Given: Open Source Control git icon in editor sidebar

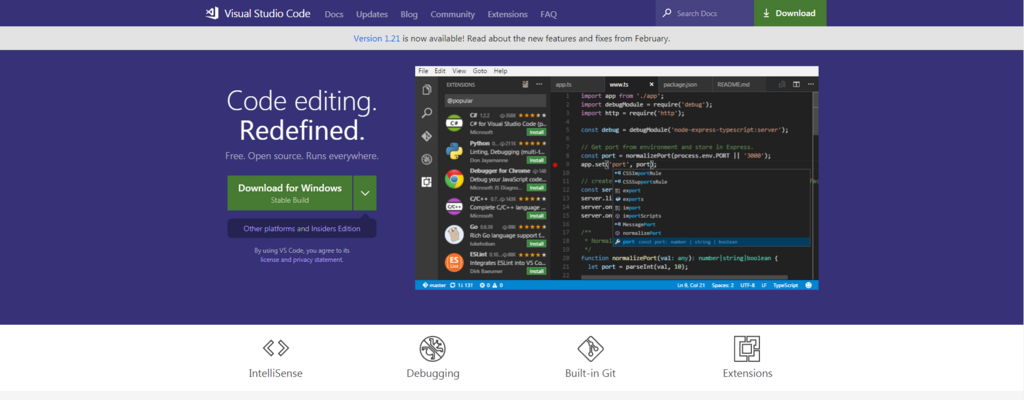Looking at the screenshot, I should (427, 136).
